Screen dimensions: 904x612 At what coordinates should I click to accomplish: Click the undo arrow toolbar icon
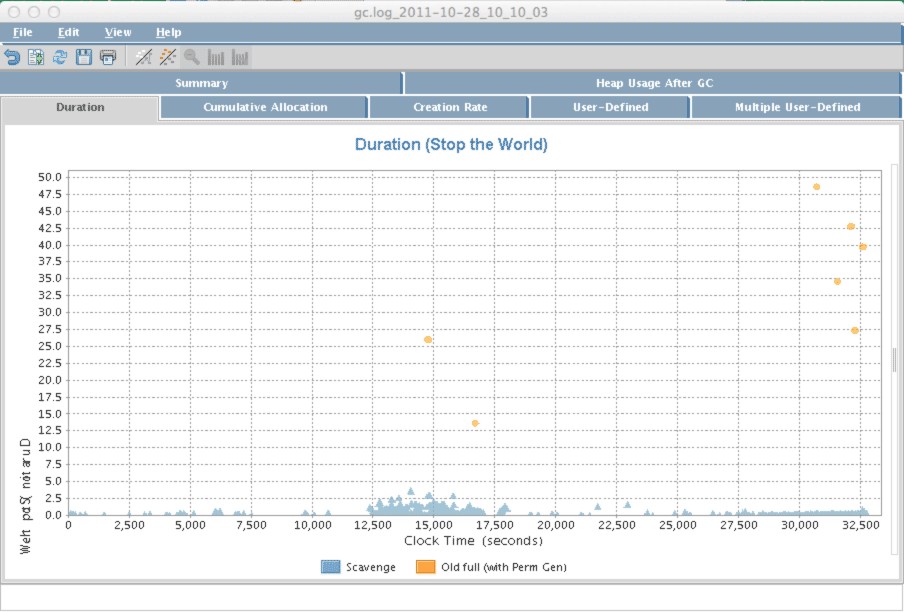click(12, 57)
